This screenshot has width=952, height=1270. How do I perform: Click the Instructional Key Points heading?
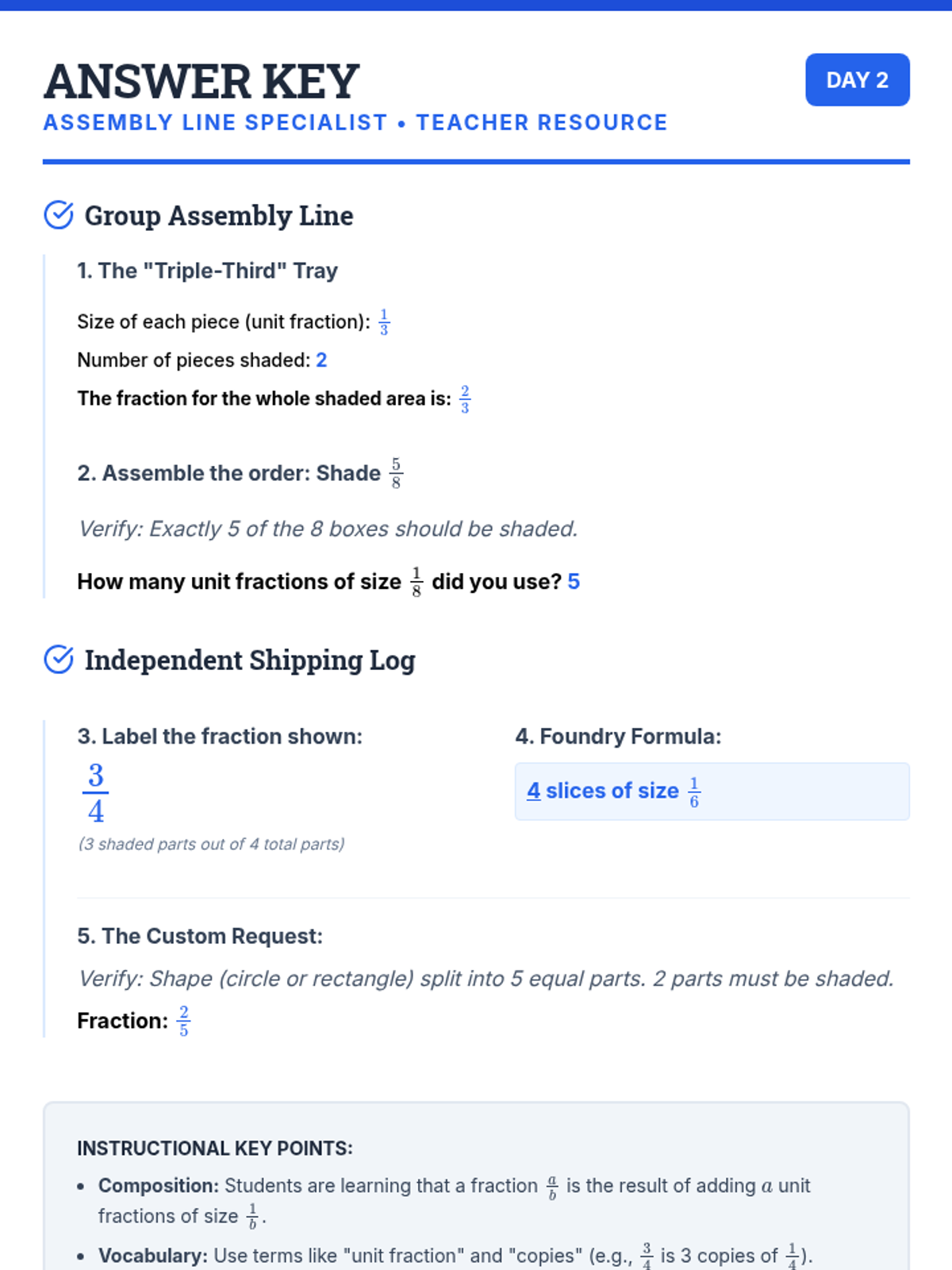tap(215, 1149)
